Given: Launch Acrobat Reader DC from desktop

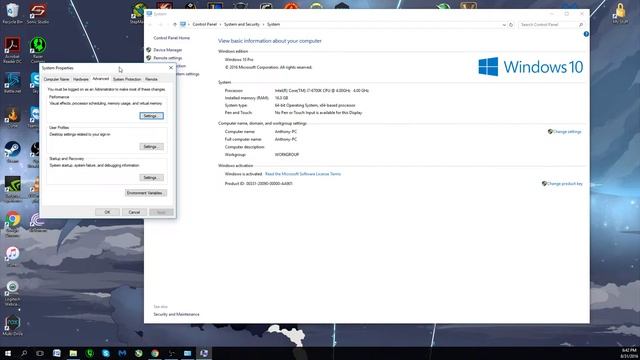Looking at the screenshot, I should coord(12,50).
